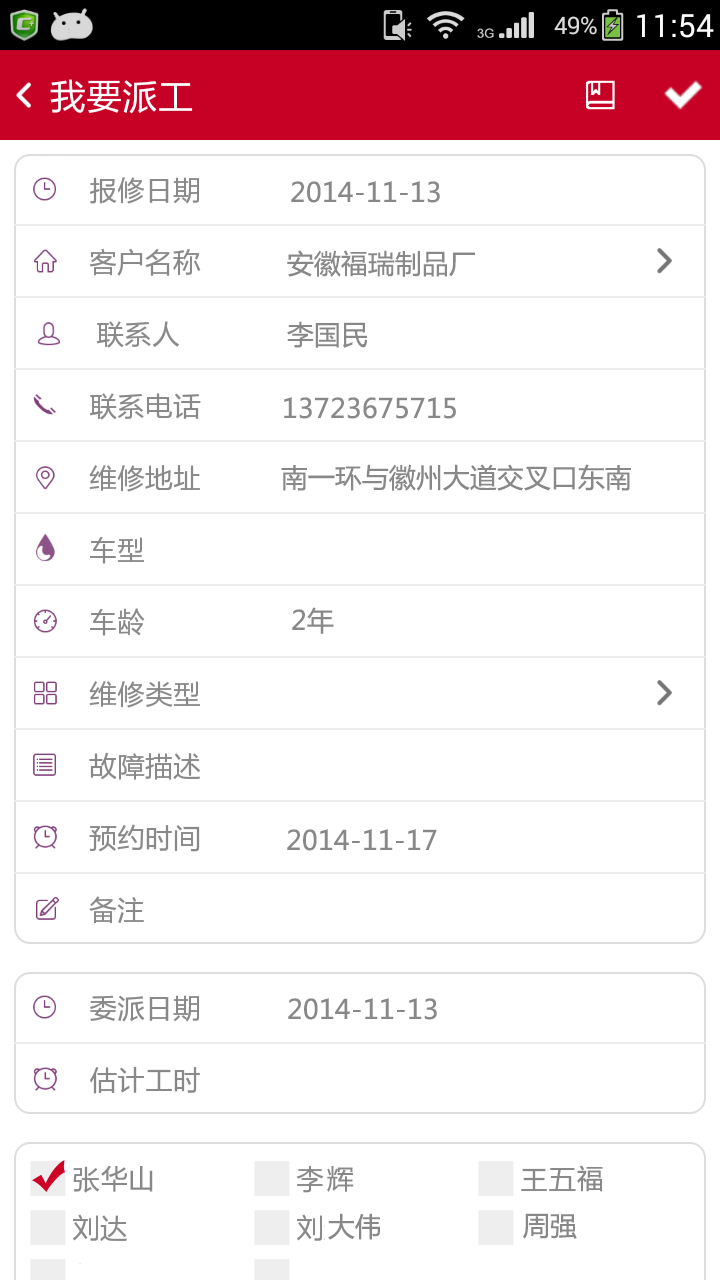720x1280 pixels.
Task: Tap the location pin icon
Action: click(45, 478)
